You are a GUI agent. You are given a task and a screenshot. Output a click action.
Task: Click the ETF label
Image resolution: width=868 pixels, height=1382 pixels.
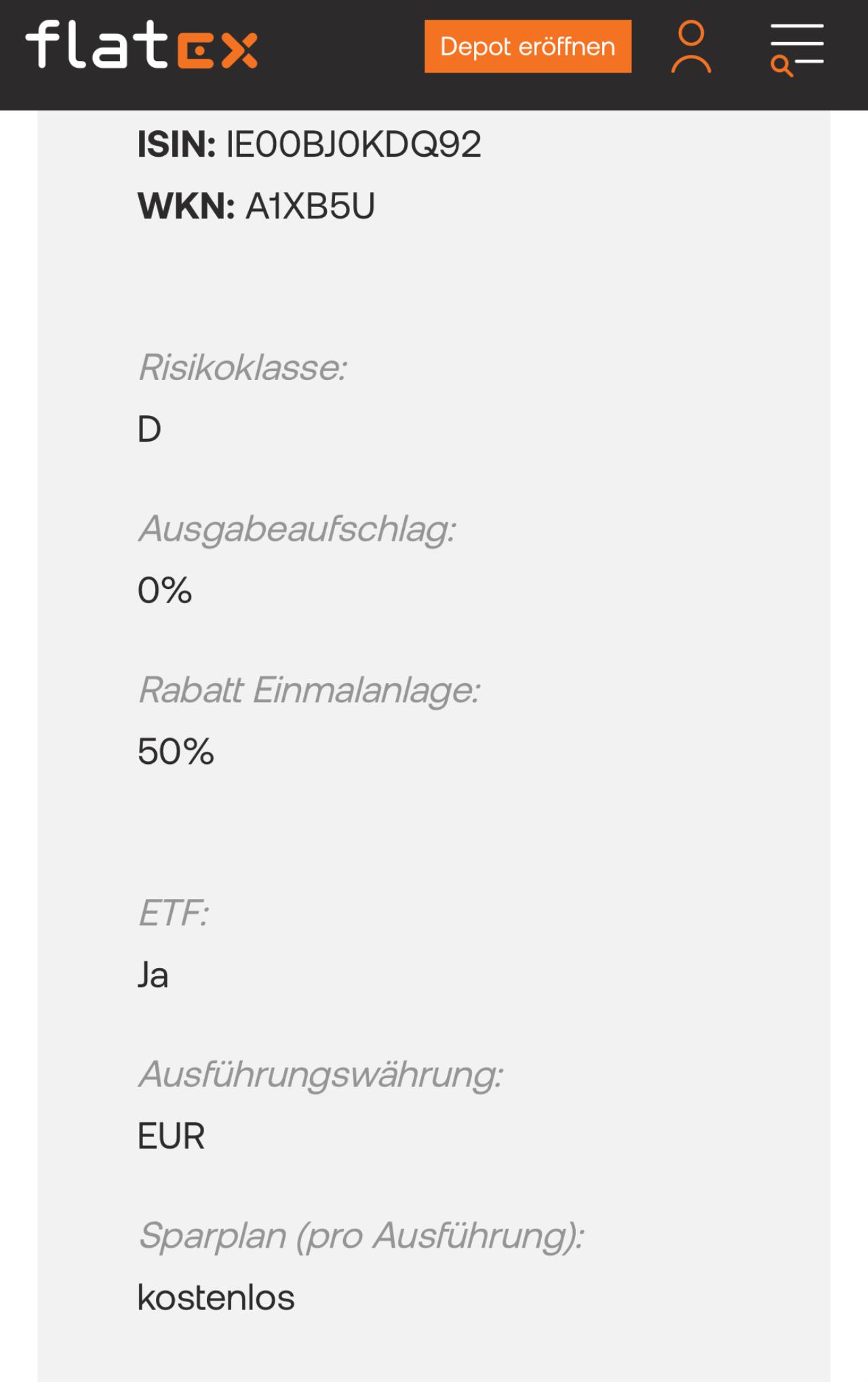174,913
